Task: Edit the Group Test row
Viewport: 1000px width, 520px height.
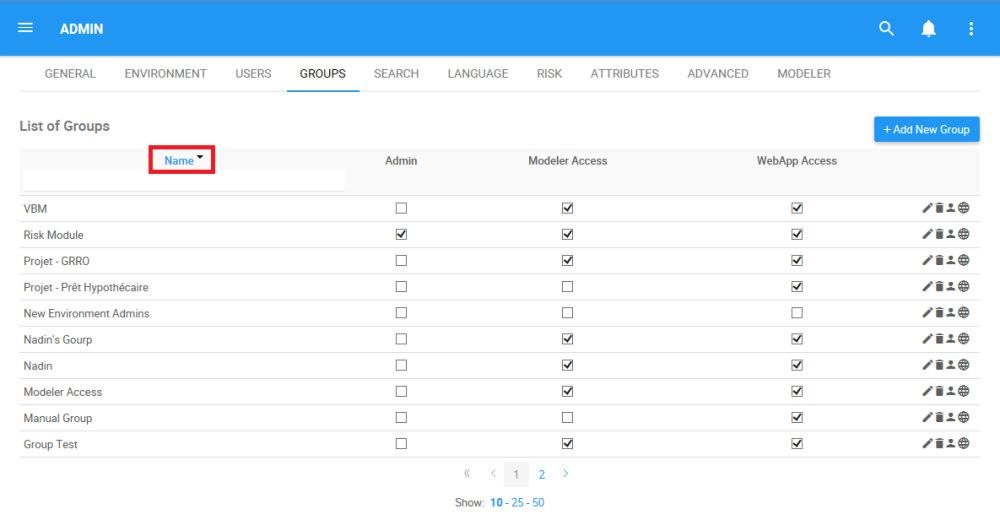Action: tap(927, 443)
